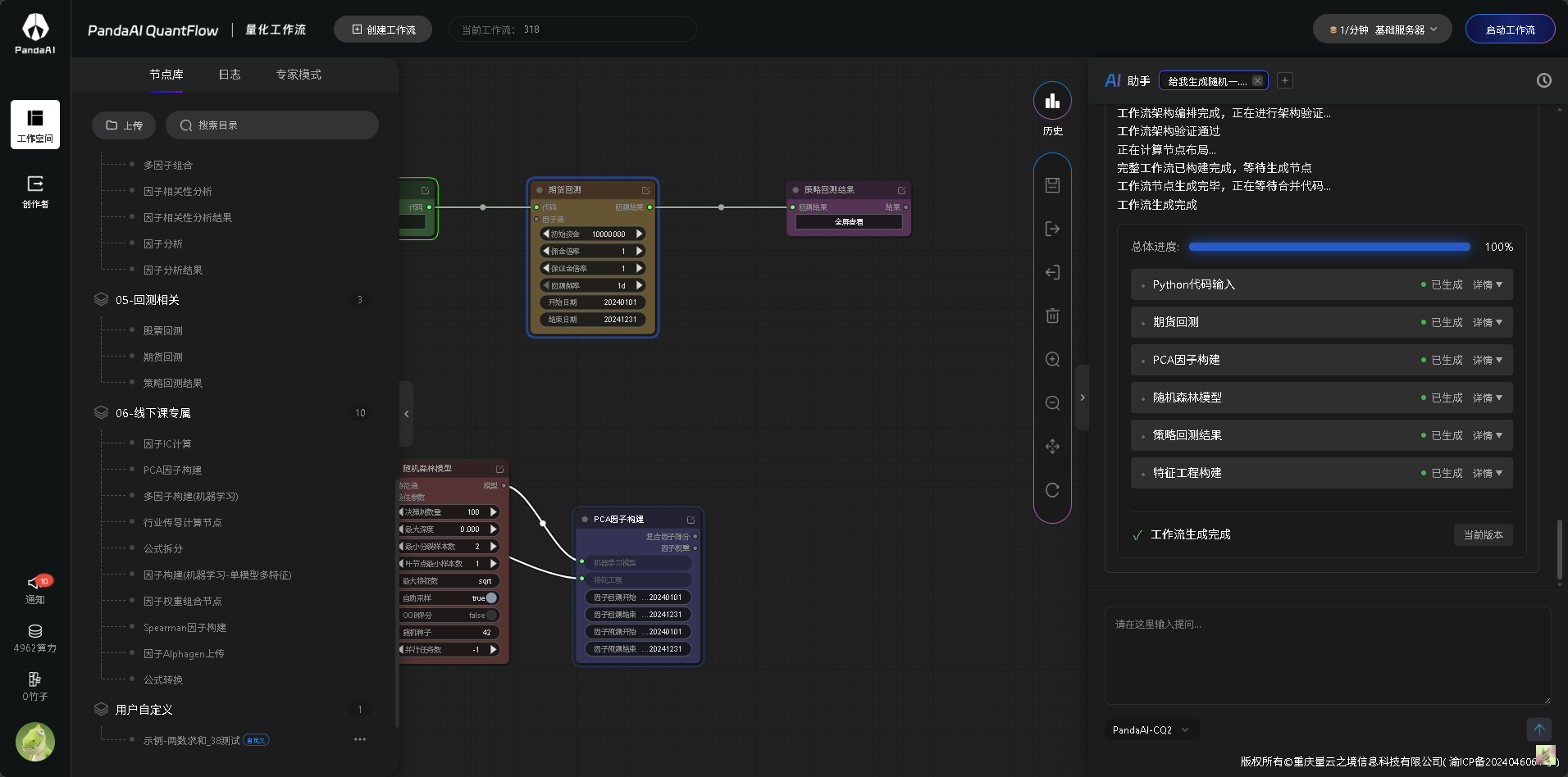Click the 当前版本 button
Viewport: 1568px width, 777px height.
pyautogui.click(x=1484, y=534)
